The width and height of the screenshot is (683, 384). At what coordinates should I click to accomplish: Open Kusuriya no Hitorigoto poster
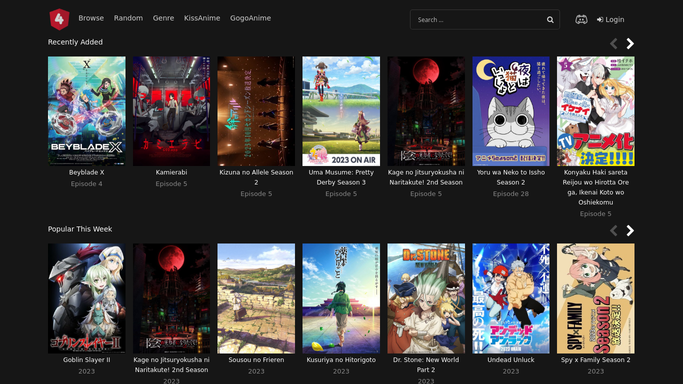pos(341,298)
